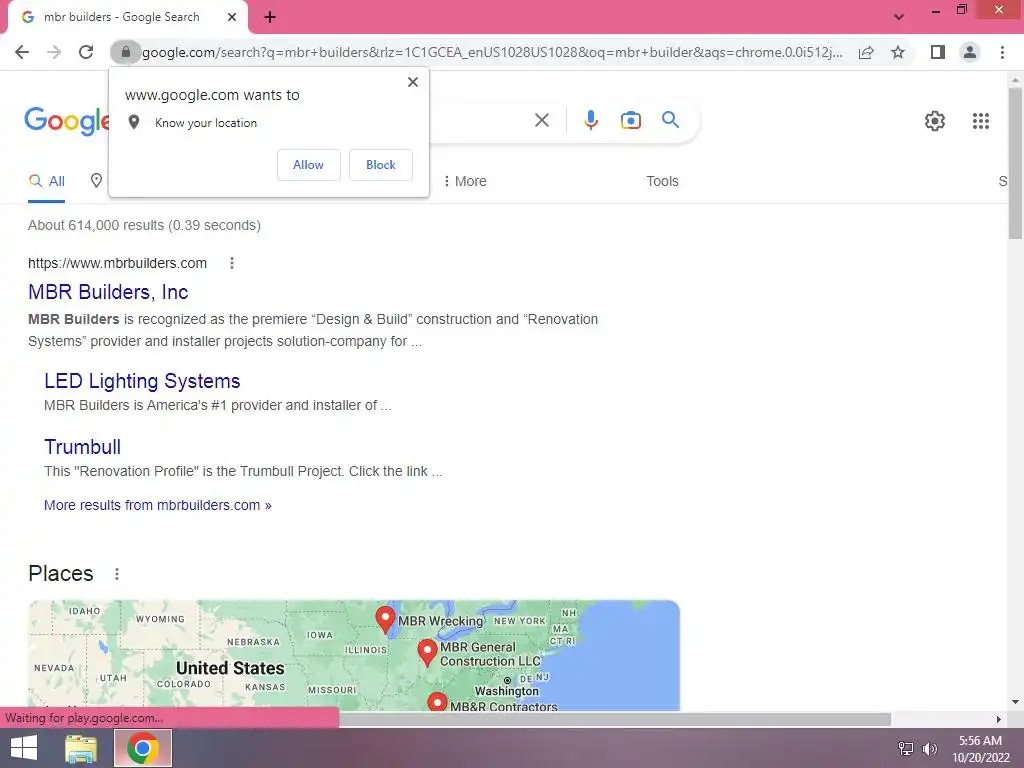The image size is (1024, 768).
Task: Open options for mbrbuilders.com result
Action: pyautogui.click(x=232, y=263)
